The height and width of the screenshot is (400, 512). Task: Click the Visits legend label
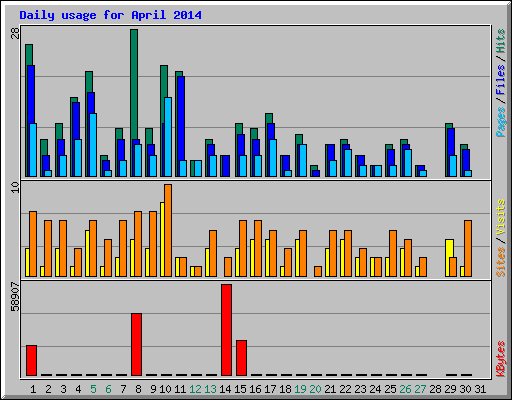[500, 217]
